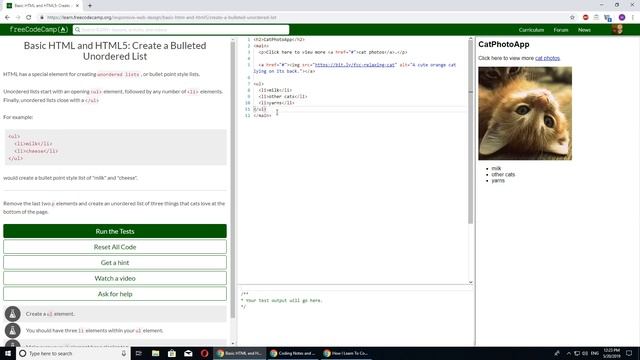Click the taskbar clock showing date and time

click(x=611, y=353)
